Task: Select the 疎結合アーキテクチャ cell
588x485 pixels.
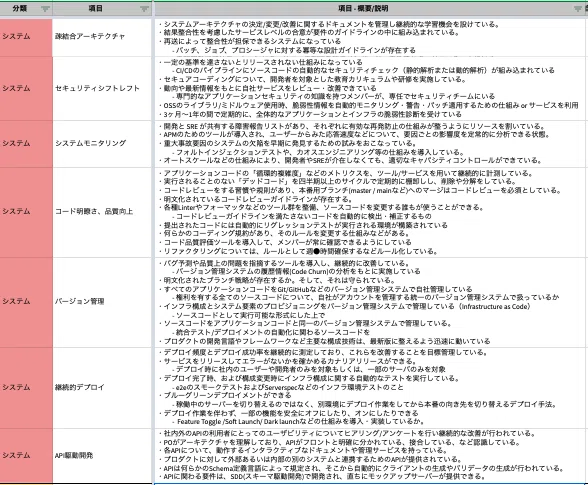Action: tap(102, 37)
